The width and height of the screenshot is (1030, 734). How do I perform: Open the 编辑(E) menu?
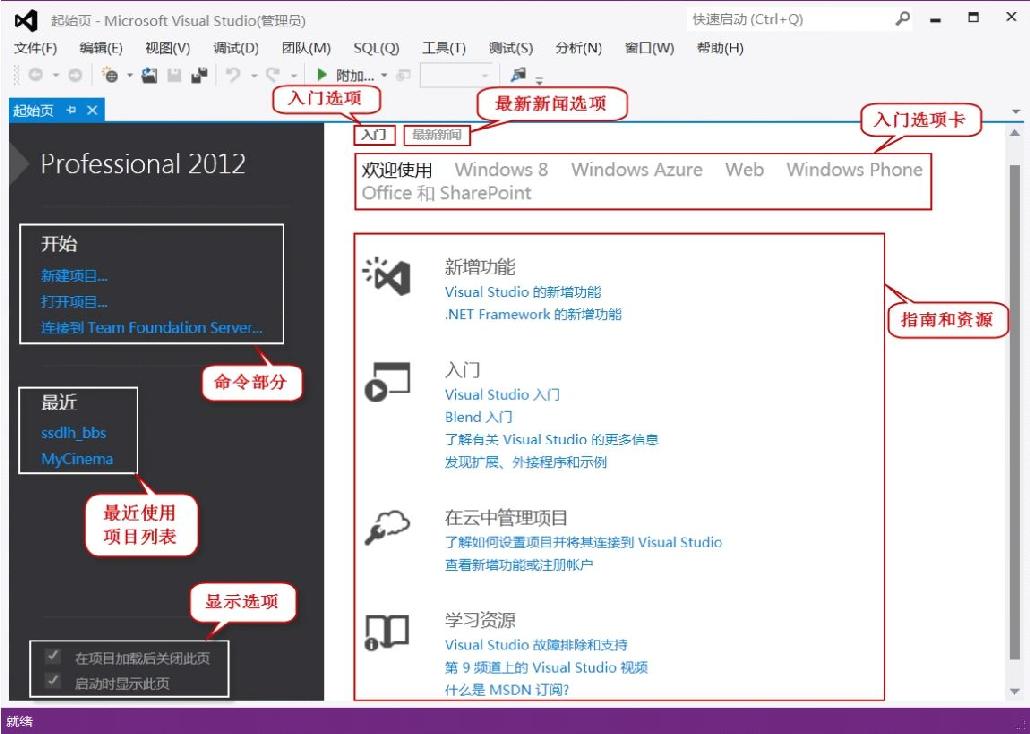101,48
